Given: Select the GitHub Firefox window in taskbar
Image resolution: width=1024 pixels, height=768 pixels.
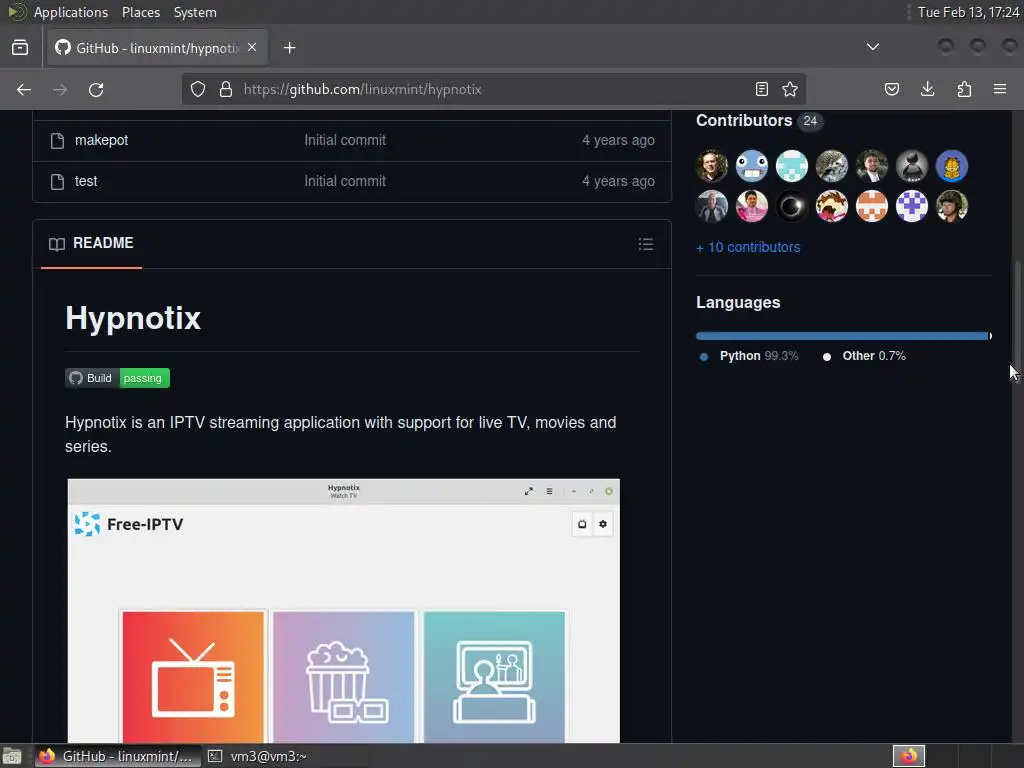Looking at the screenshot, I should pos(118,756).
